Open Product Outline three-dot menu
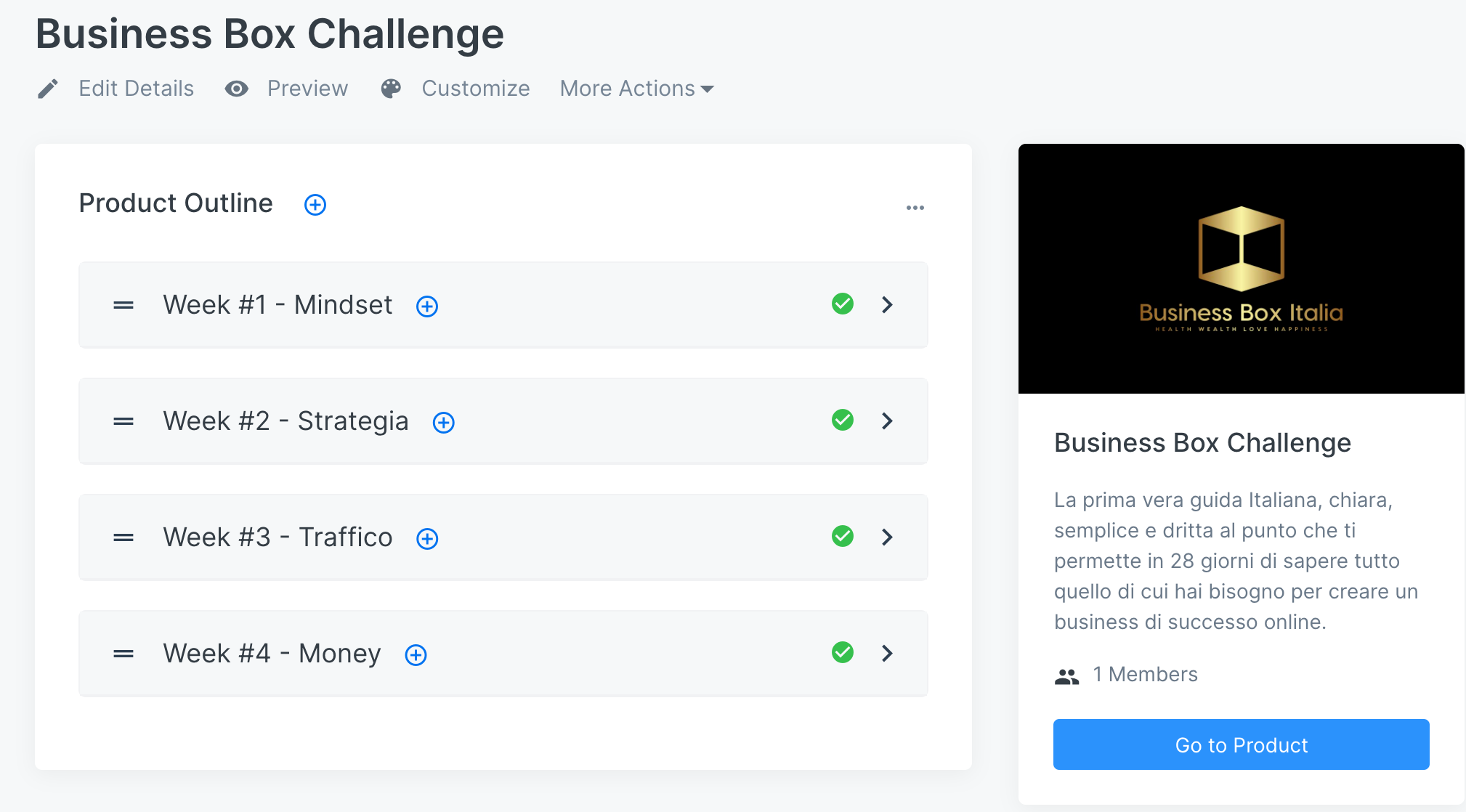This screenshot has width=1466, height=812. click(915, 208)
